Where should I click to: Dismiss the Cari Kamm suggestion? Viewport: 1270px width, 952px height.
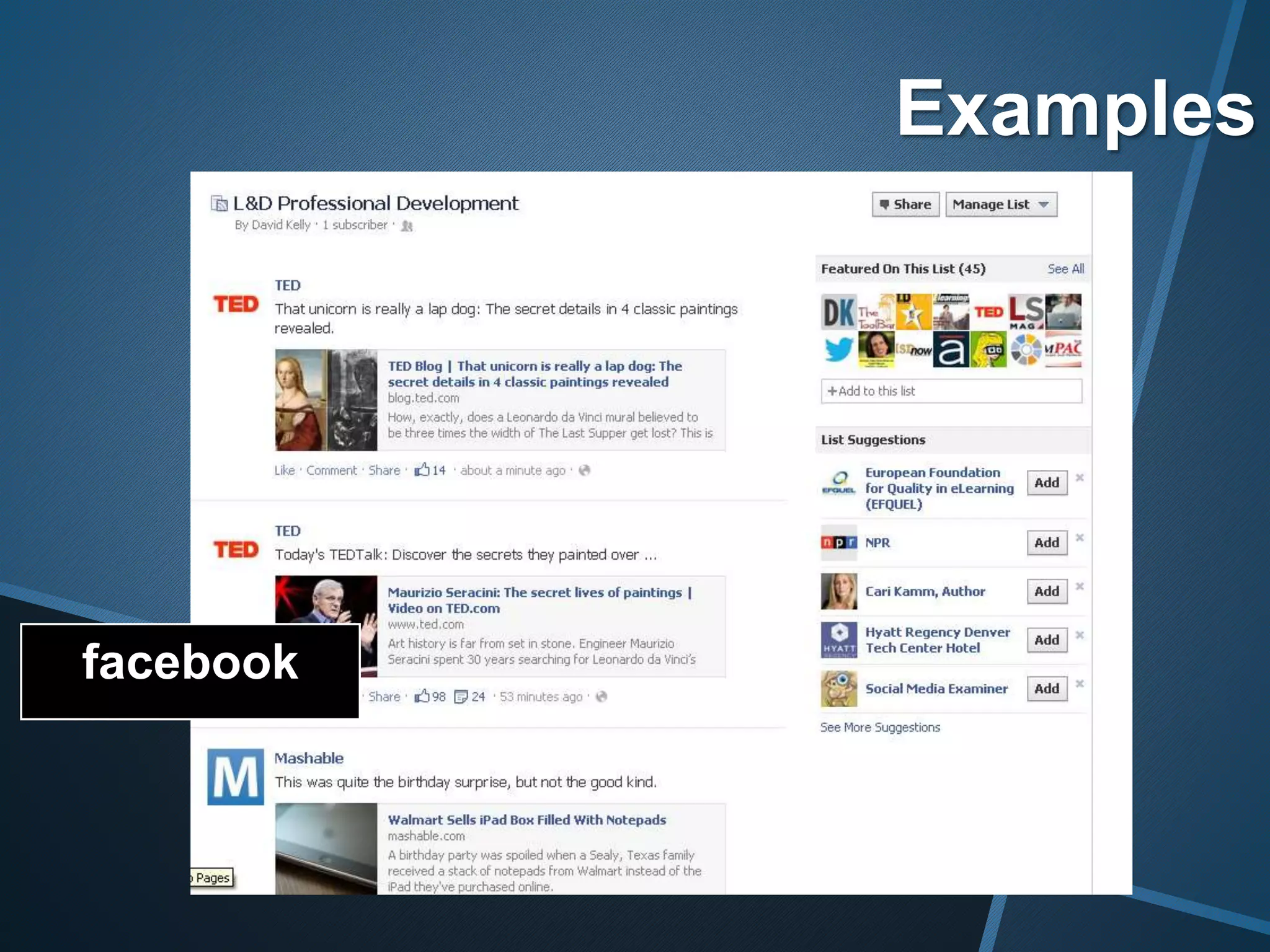[x=1080, y=586]
